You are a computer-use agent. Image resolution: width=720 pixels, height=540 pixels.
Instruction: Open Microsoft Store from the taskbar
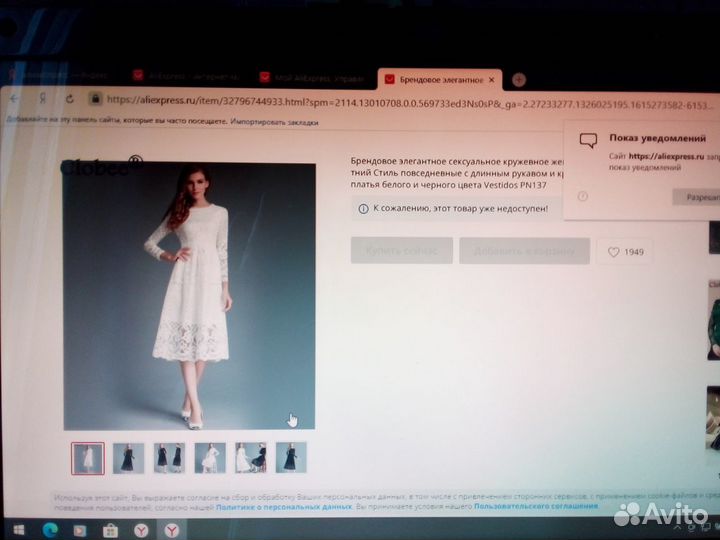click(x=111, y=529)
